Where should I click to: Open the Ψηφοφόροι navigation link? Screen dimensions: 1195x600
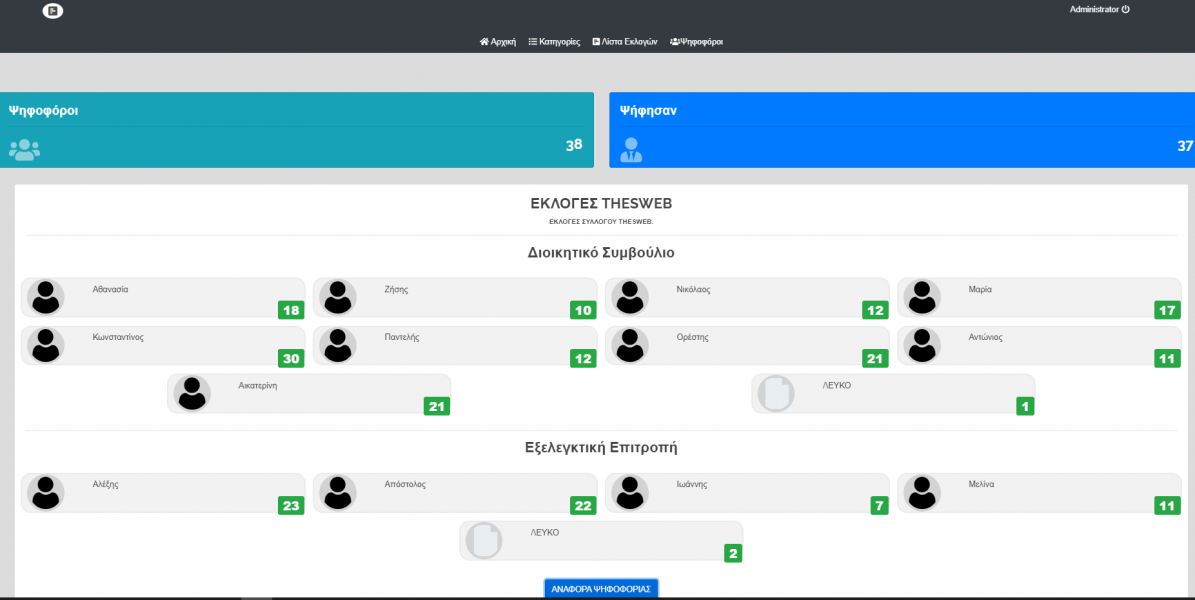tap(696, 42)
